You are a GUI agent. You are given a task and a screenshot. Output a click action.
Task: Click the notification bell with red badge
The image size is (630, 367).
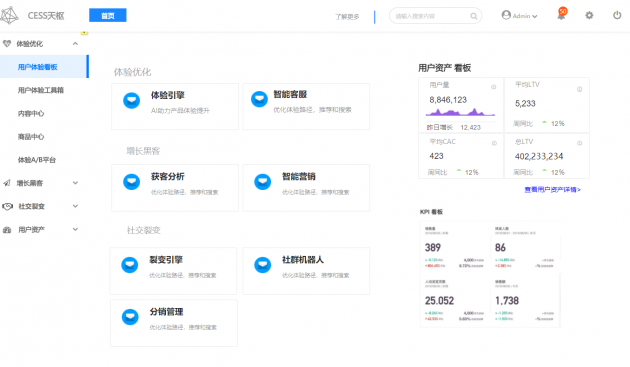click(x=561, y=14)
